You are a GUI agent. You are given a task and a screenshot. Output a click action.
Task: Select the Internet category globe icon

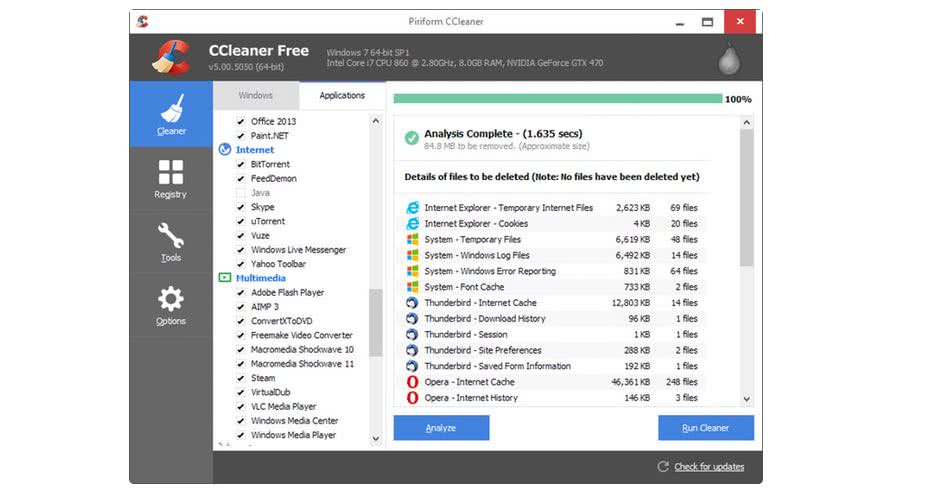[x=225, y=150]
